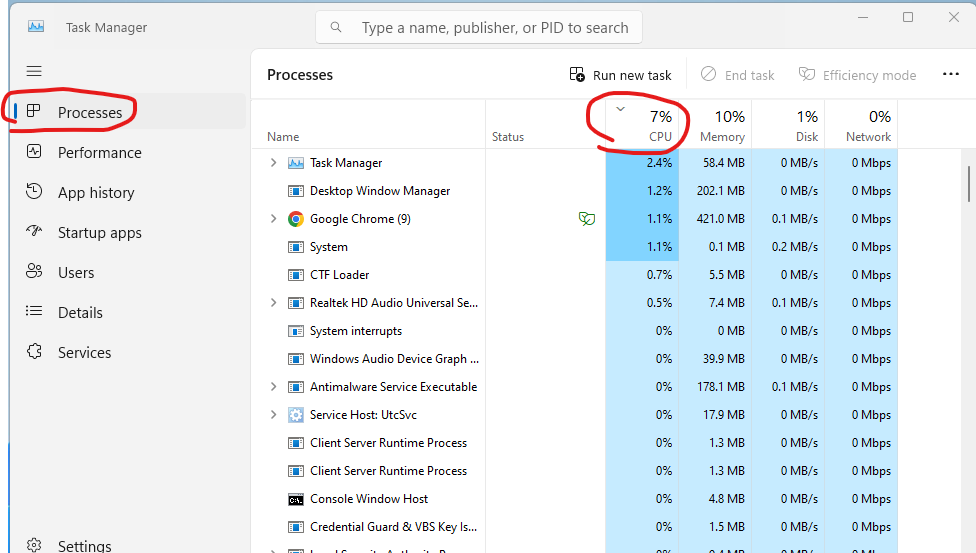The height and width of the screenshot is (553, 976).
Task: Select the System interrupts row
Action: pyautogui.click(x=355, y=331)
